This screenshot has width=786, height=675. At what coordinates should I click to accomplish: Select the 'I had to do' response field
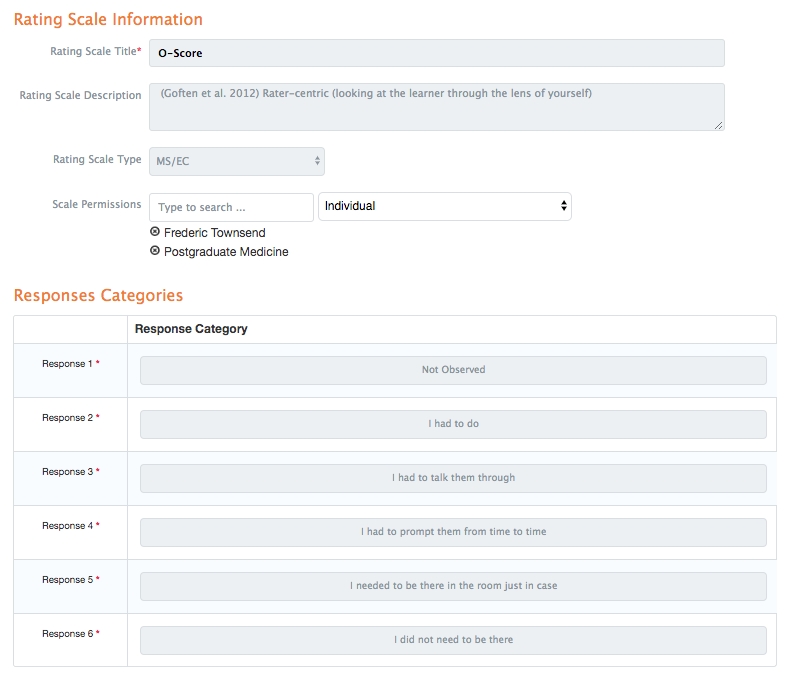pos(453,424)
